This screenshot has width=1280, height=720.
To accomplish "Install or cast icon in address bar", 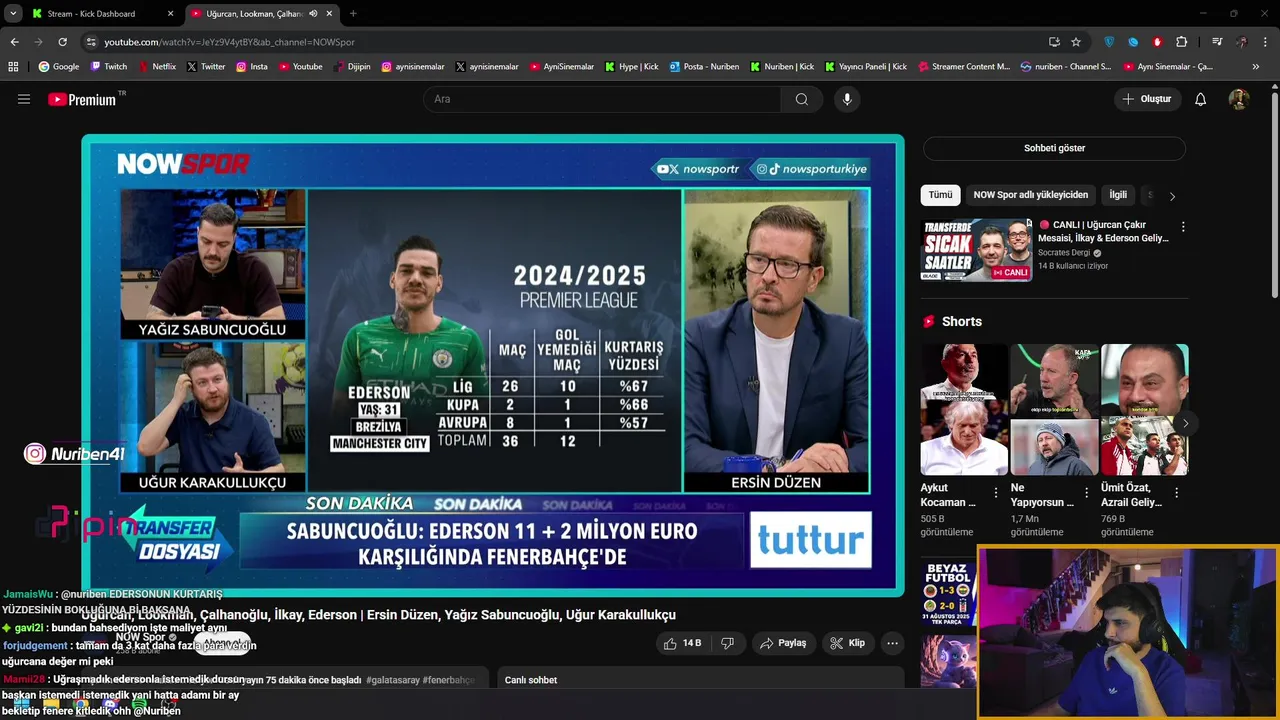I will pyautogui.click(x=1054, y=42).
